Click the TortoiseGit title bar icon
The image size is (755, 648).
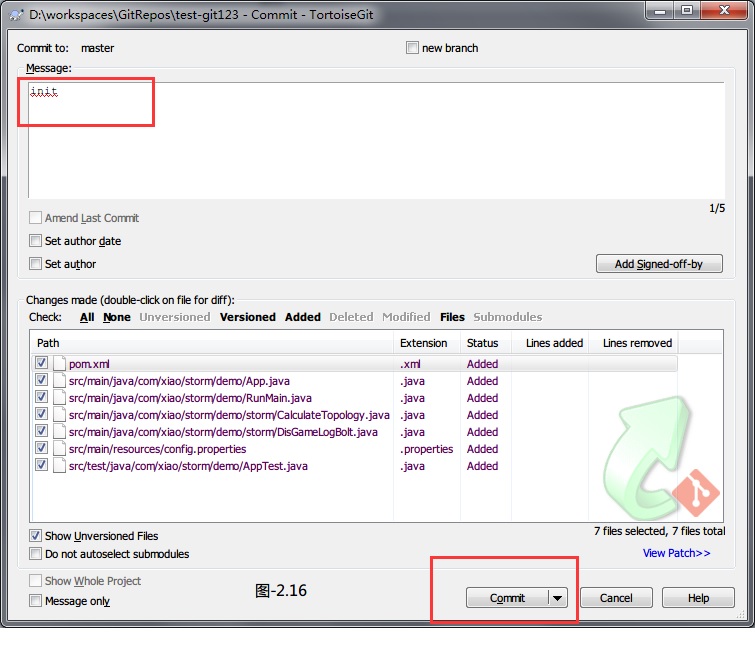(16, 14)
